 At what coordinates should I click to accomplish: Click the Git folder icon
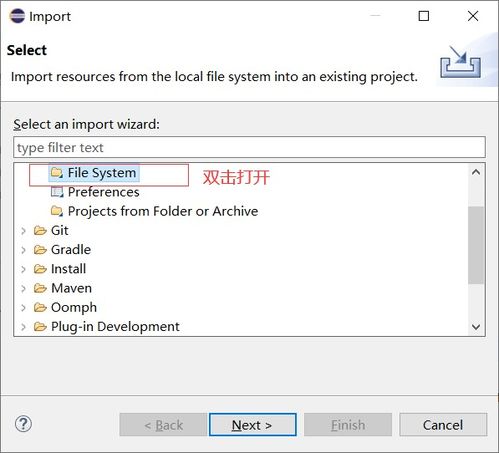pyautogui.click(x=40, y=230)
